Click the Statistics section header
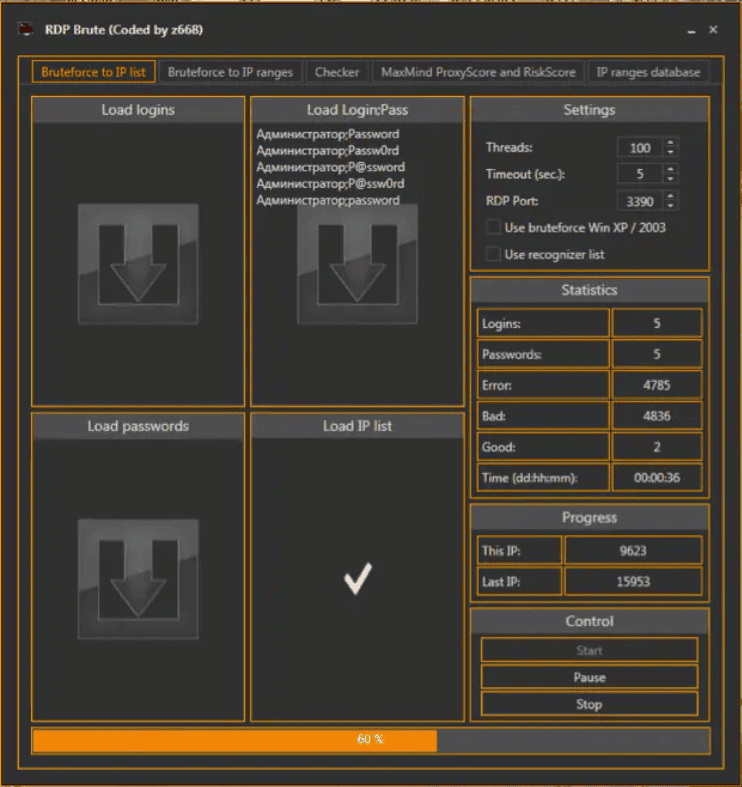This screenshot has width=742, height=787. point(589,290)
